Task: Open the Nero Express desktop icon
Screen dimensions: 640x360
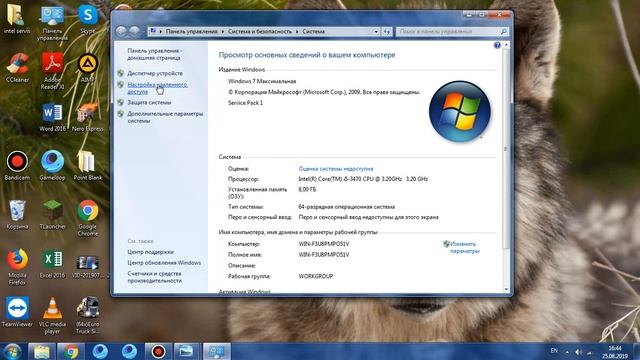Action: pos(87,117)
